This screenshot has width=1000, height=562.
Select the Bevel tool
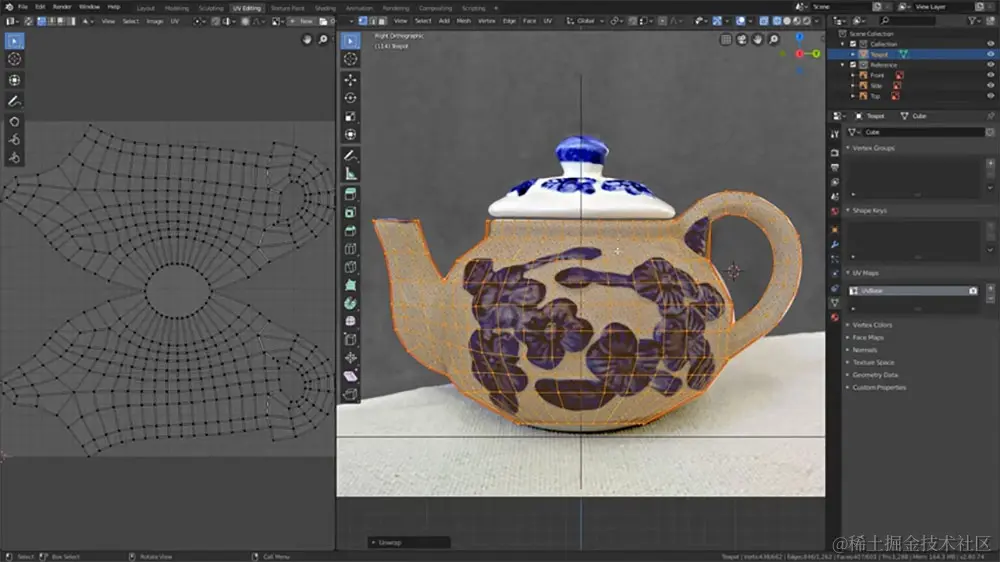coord(351,231)
